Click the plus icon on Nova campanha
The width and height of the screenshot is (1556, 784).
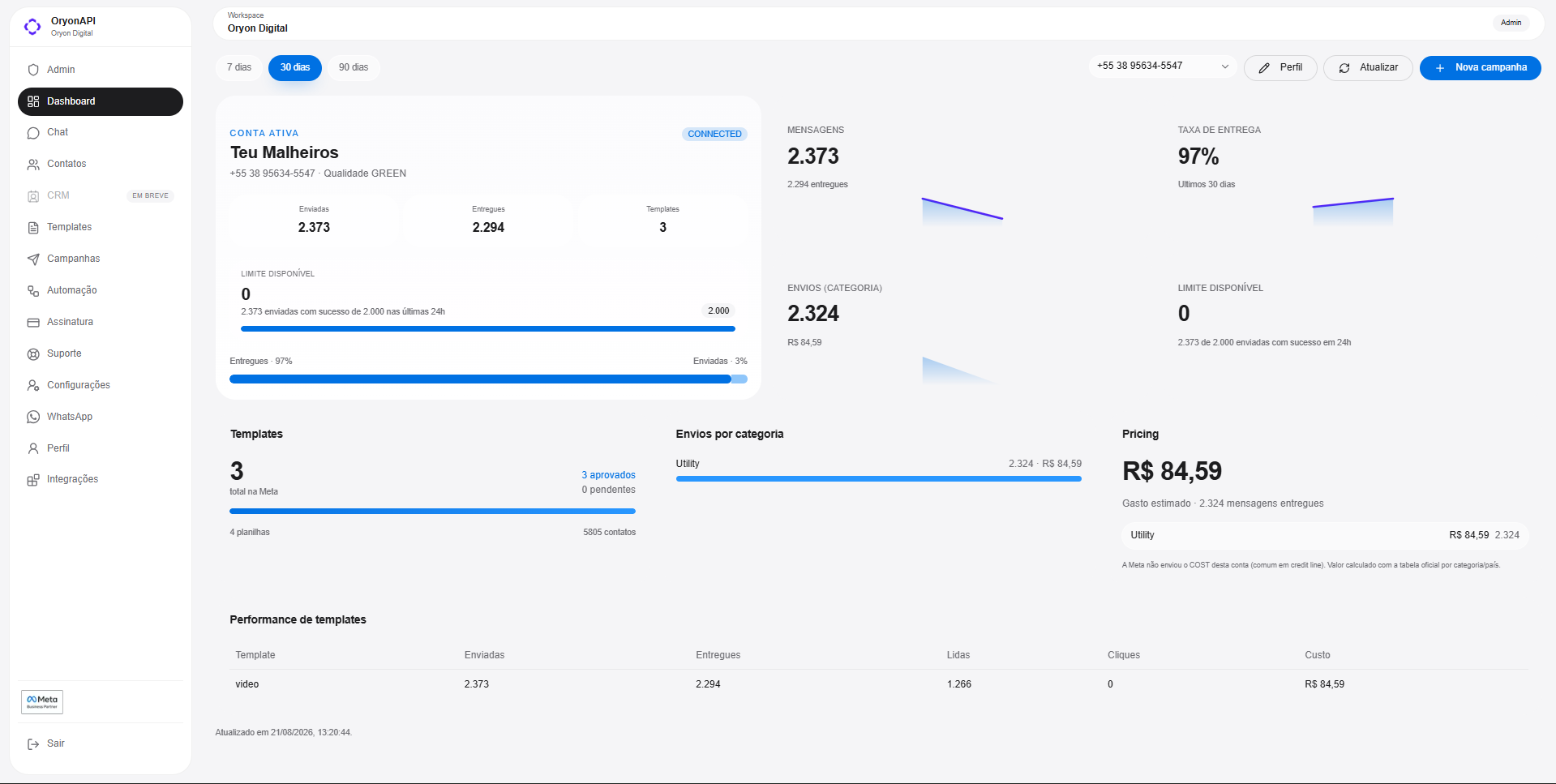[1440, 68]
